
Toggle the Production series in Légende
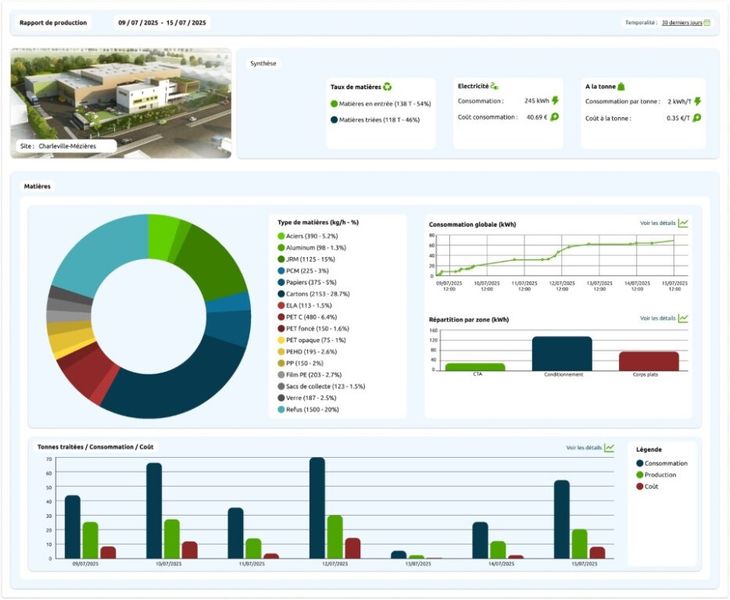(640, 475)
